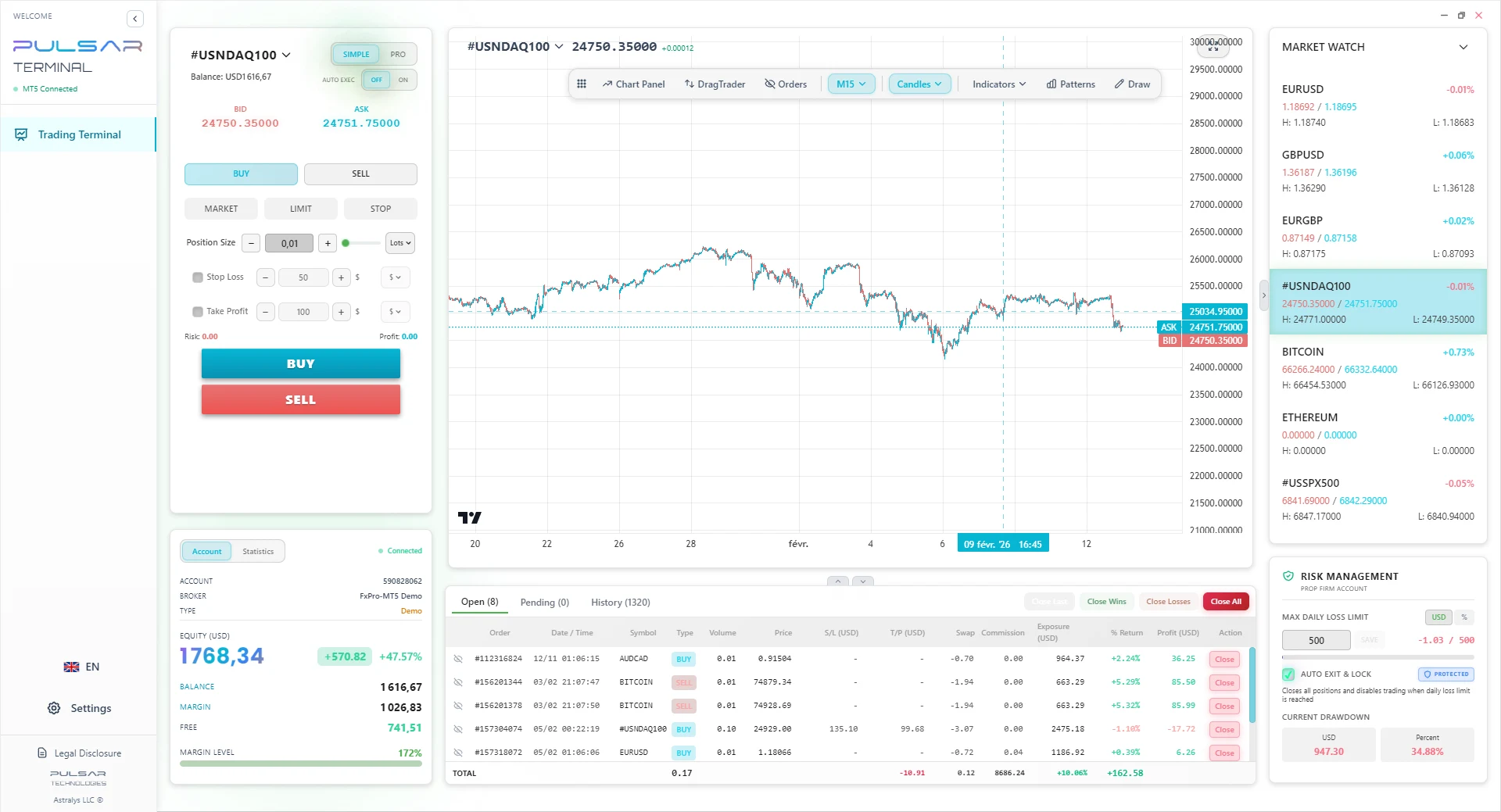Switch to the History (1320) tab
The image size is (1501, 812).
point(621,603)
